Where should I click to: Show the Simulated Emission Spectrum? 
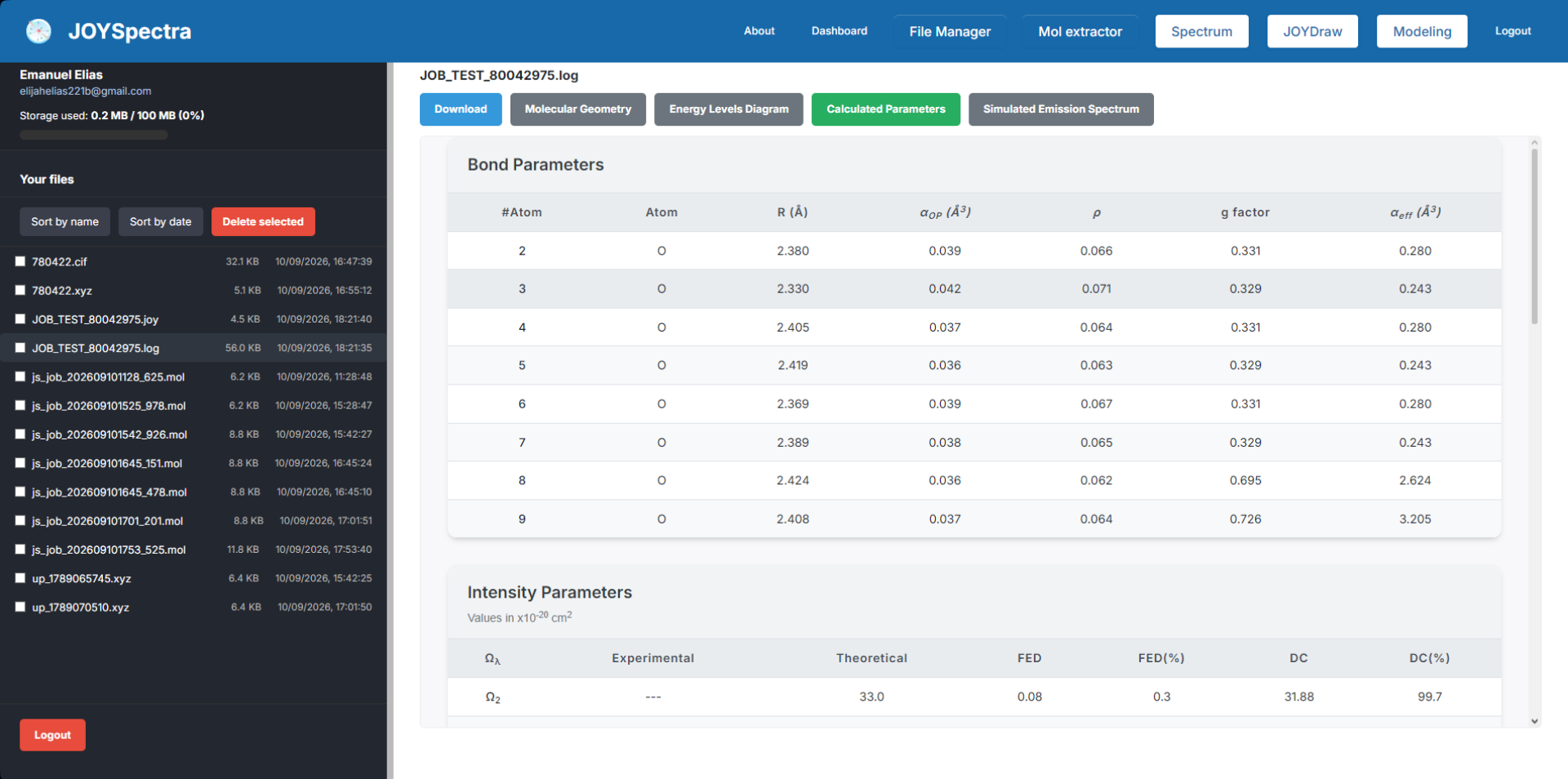(1061, 109)
